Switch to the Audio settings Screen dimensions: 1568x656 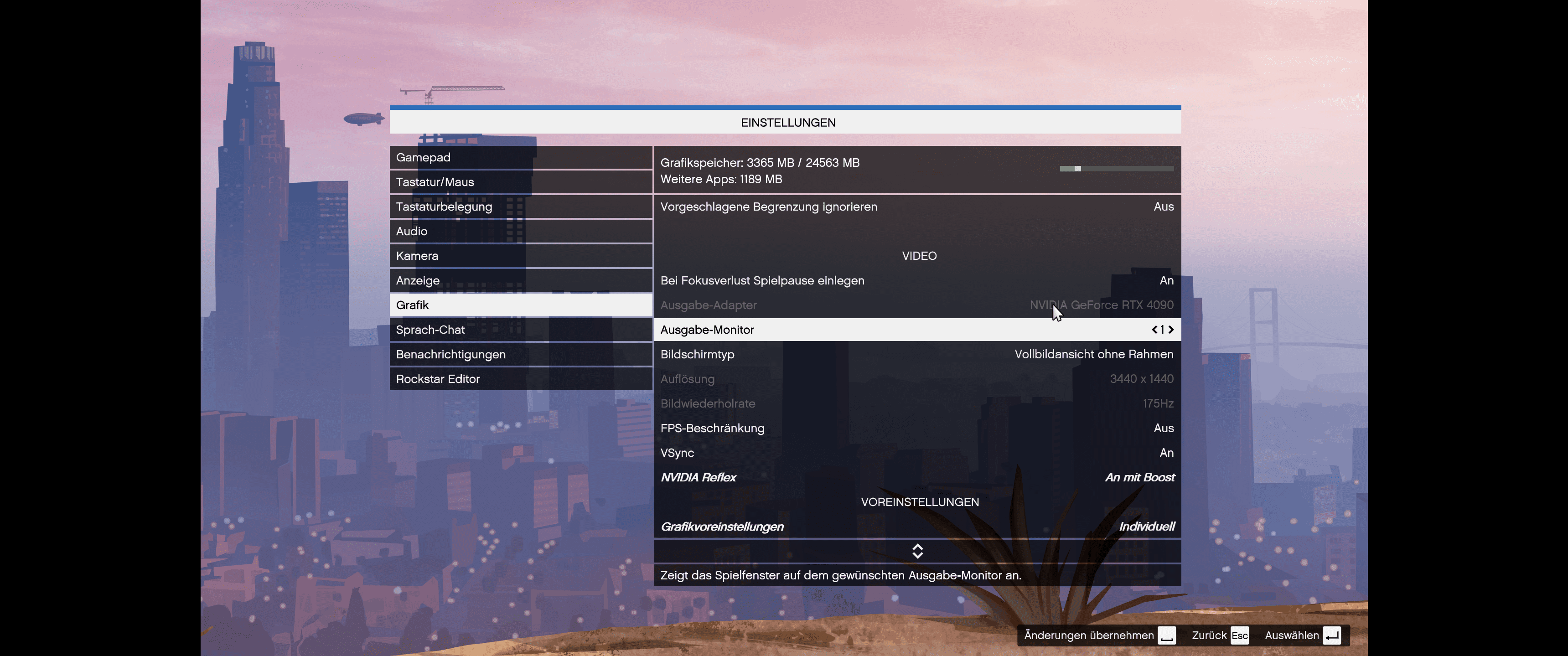tap(520, 231)
